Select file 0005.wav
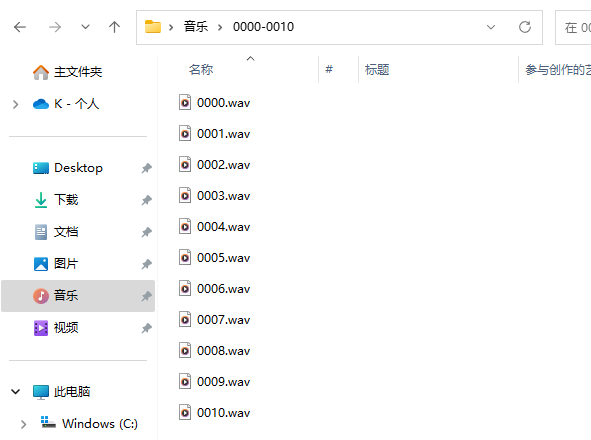Image resolution: width=591 pixels, height=440 pixels. coord(224,258)
